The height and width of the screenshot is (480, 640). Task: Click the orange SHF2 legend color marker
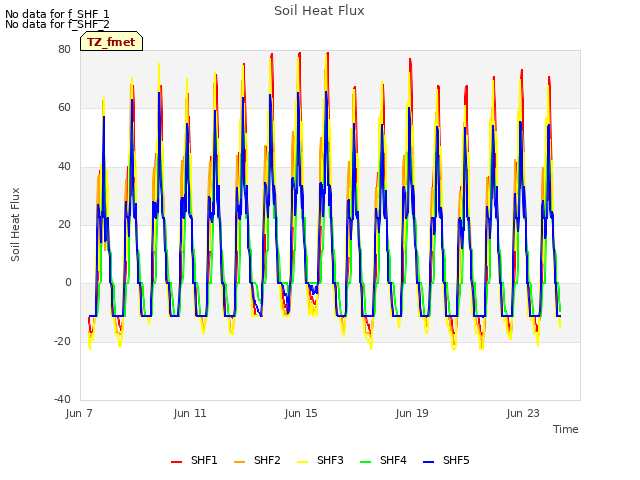pos(240,462)
